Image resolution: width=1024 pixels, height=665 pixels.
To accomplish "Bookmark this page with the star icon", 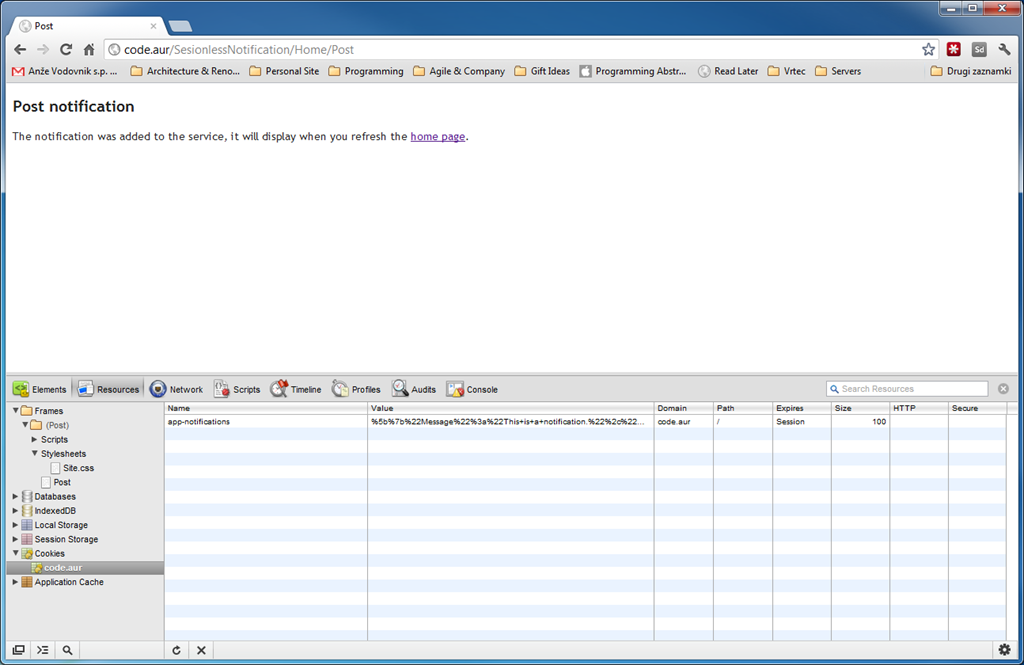I will [928, 50].
